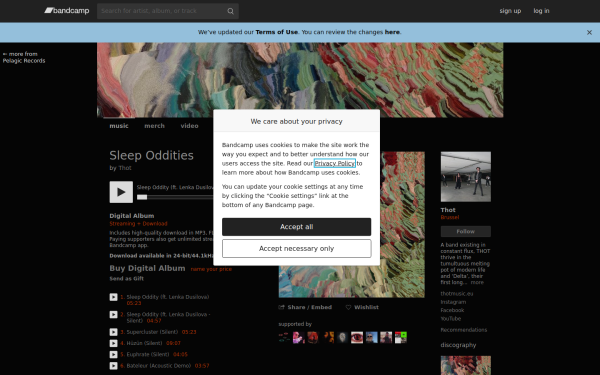Image resolution: width=600 pixels, height=375 pixels.
Task: Accept all cookies
Action: point(297,227)
